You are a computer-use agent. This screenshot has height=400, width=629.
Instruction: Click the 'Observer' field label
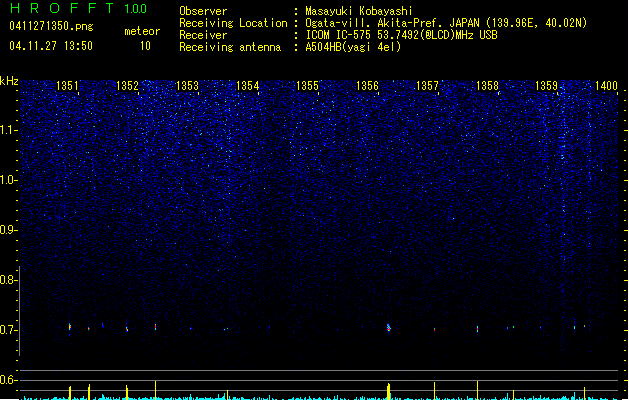203,11
